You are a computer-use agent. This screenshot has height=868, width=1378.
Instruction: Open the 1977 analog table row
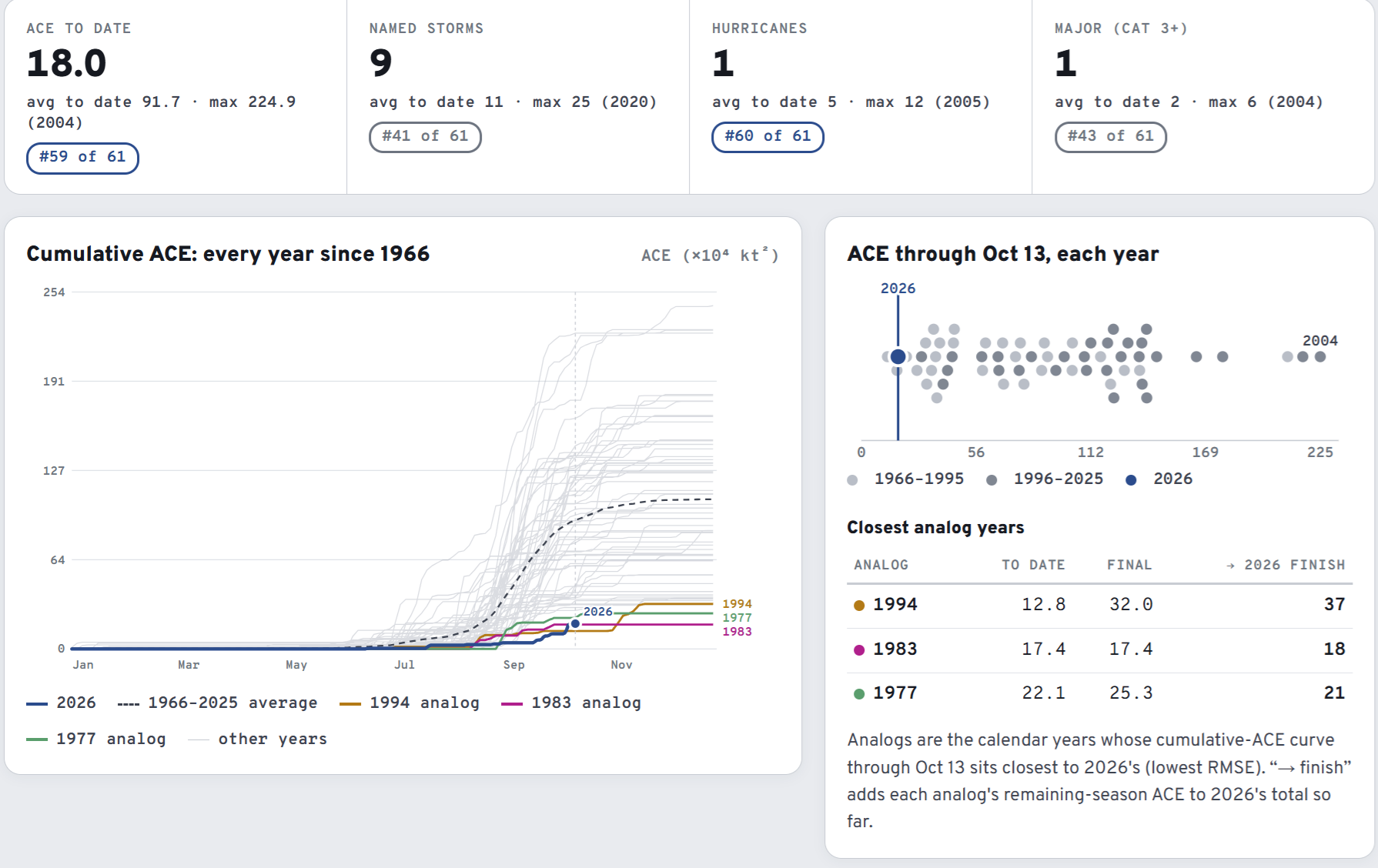(1099, 693)
